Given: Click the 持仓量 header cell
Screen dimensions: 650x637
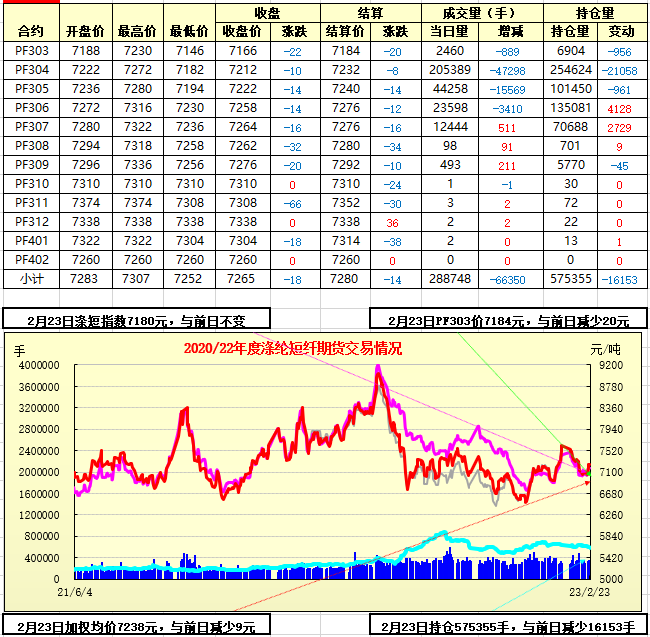Looking at the screenshot, I should tap(596, 12).
